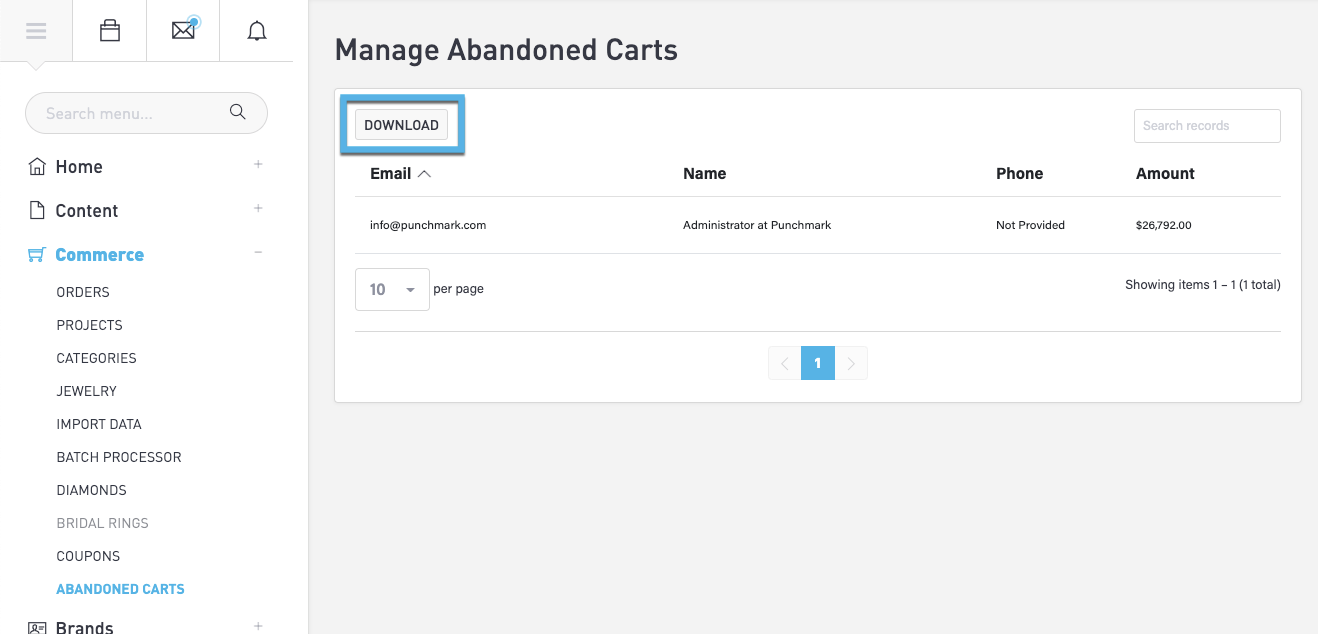
Task: Expand the Content menu section
Action: 258,209
